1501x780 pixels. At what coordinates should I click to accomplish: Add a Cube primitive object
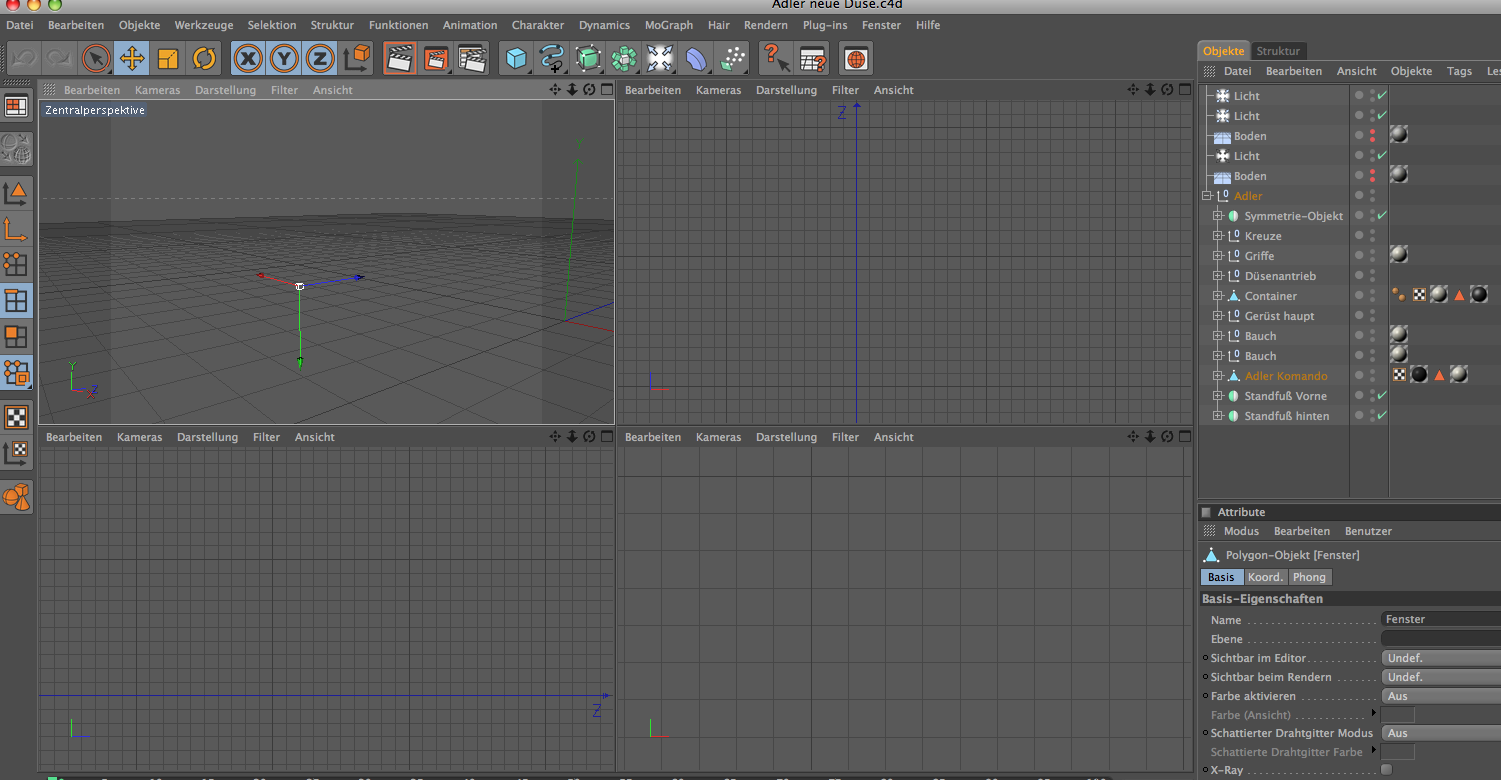[516, 59]
